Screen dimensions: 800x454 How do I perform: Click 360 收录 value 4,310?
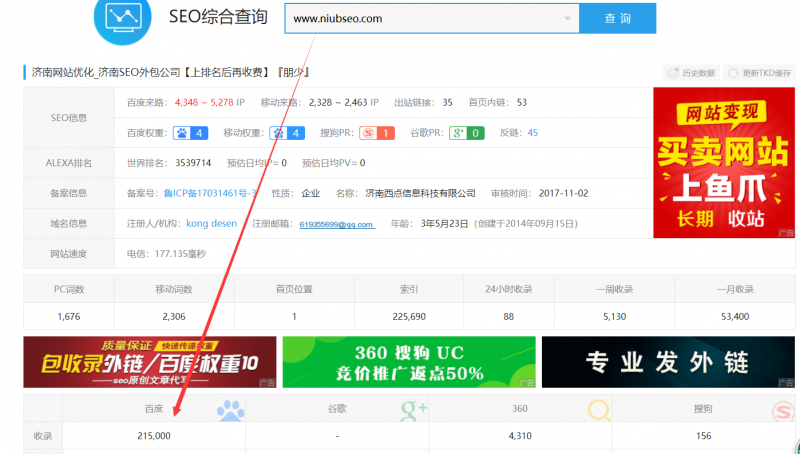coord(520,436)
